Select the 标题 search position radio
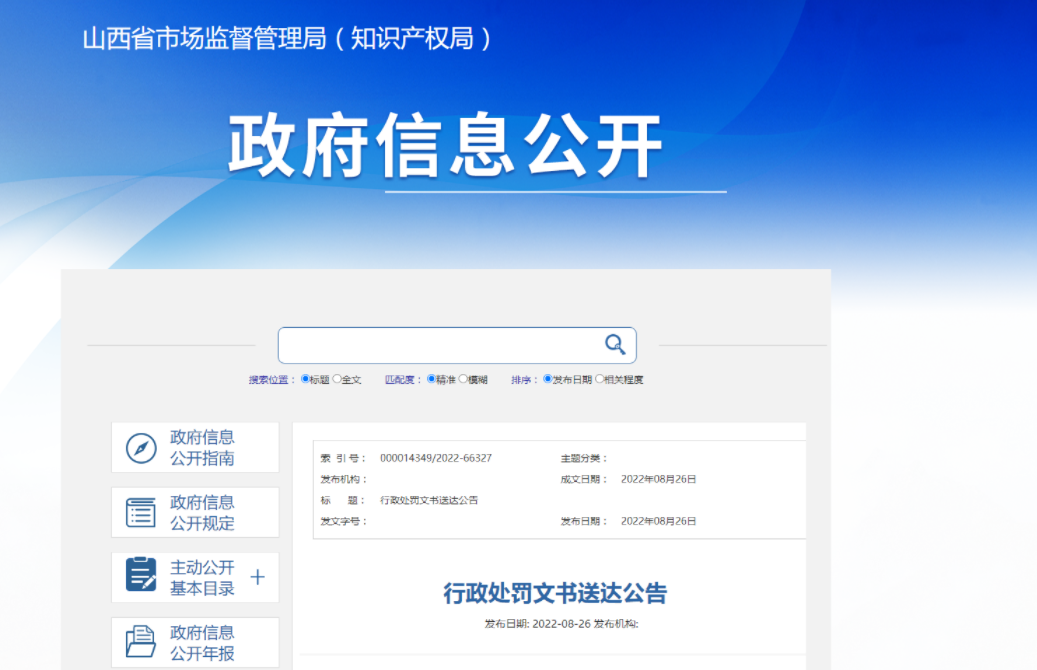This screenshot has height=670, width=1037. (x=305, y=379)
